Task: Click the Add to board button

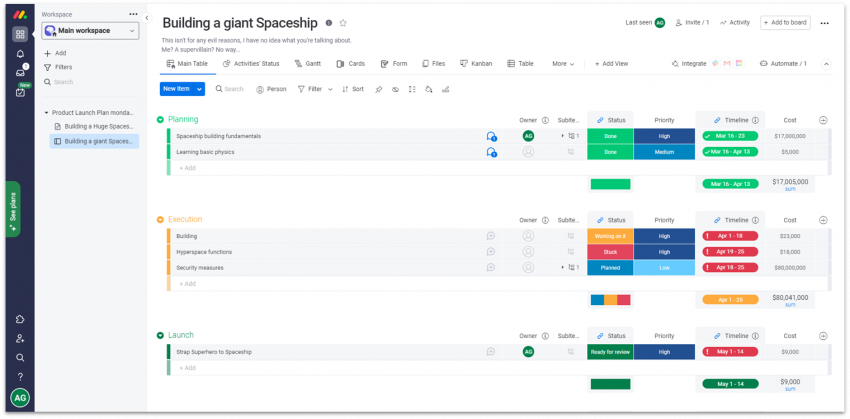Action: click(785, 22)
